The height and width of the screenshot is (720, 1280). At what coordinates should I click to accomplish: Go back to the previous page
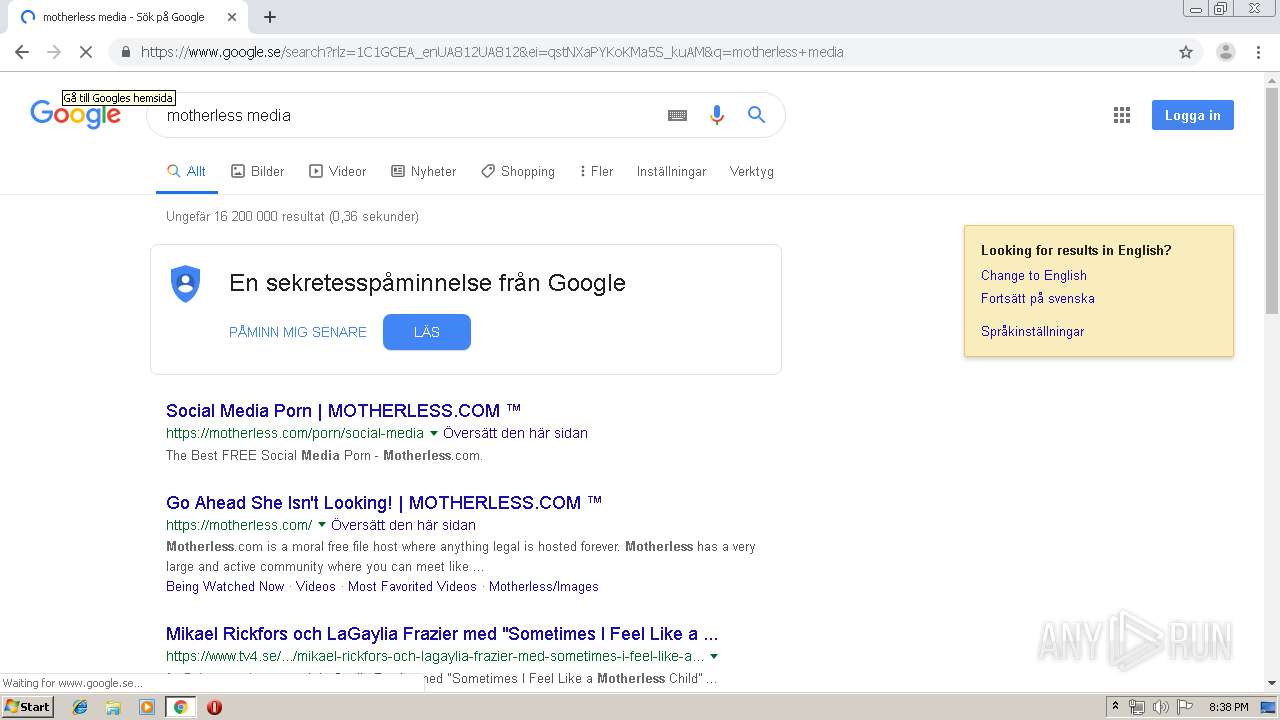[22, 52]
